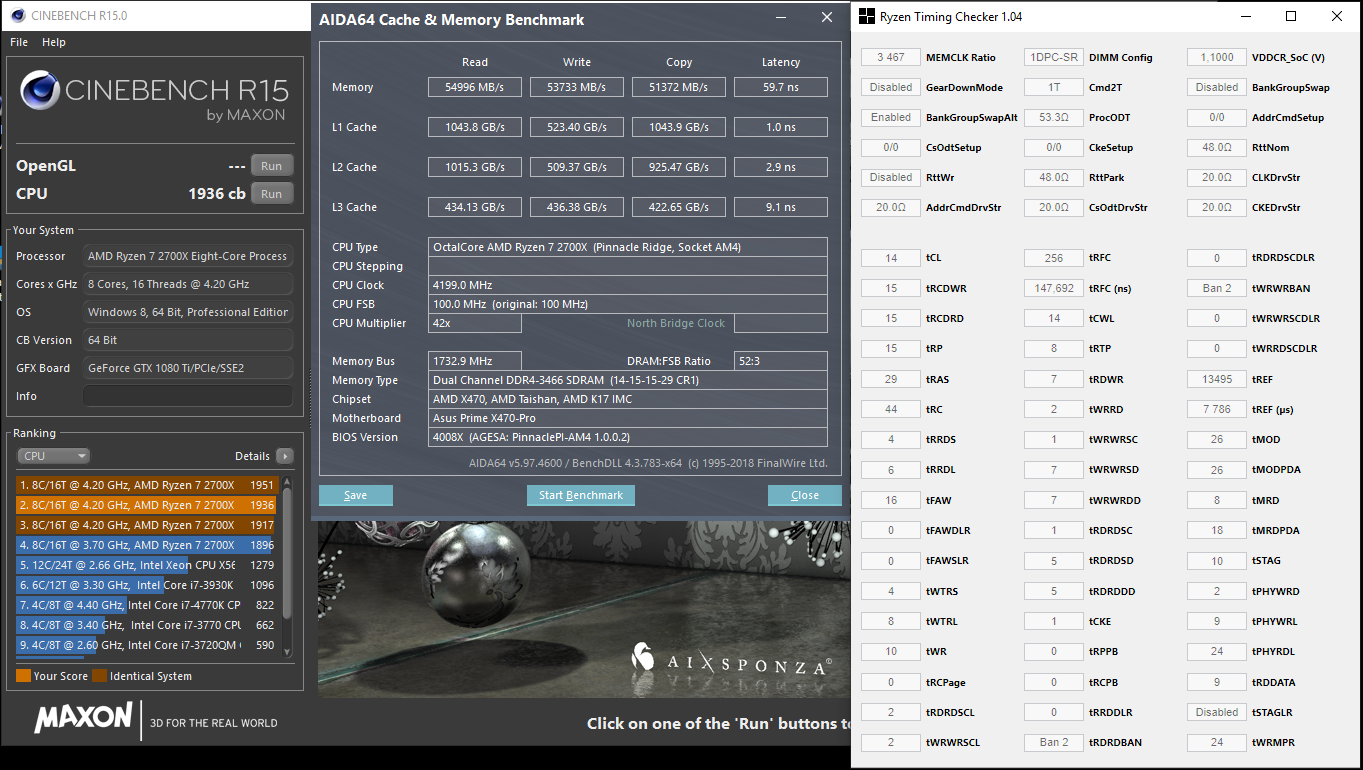The image size is (1363, 770).
Task: Click the Details arrow button in Ranking
Action: point(285,456)
